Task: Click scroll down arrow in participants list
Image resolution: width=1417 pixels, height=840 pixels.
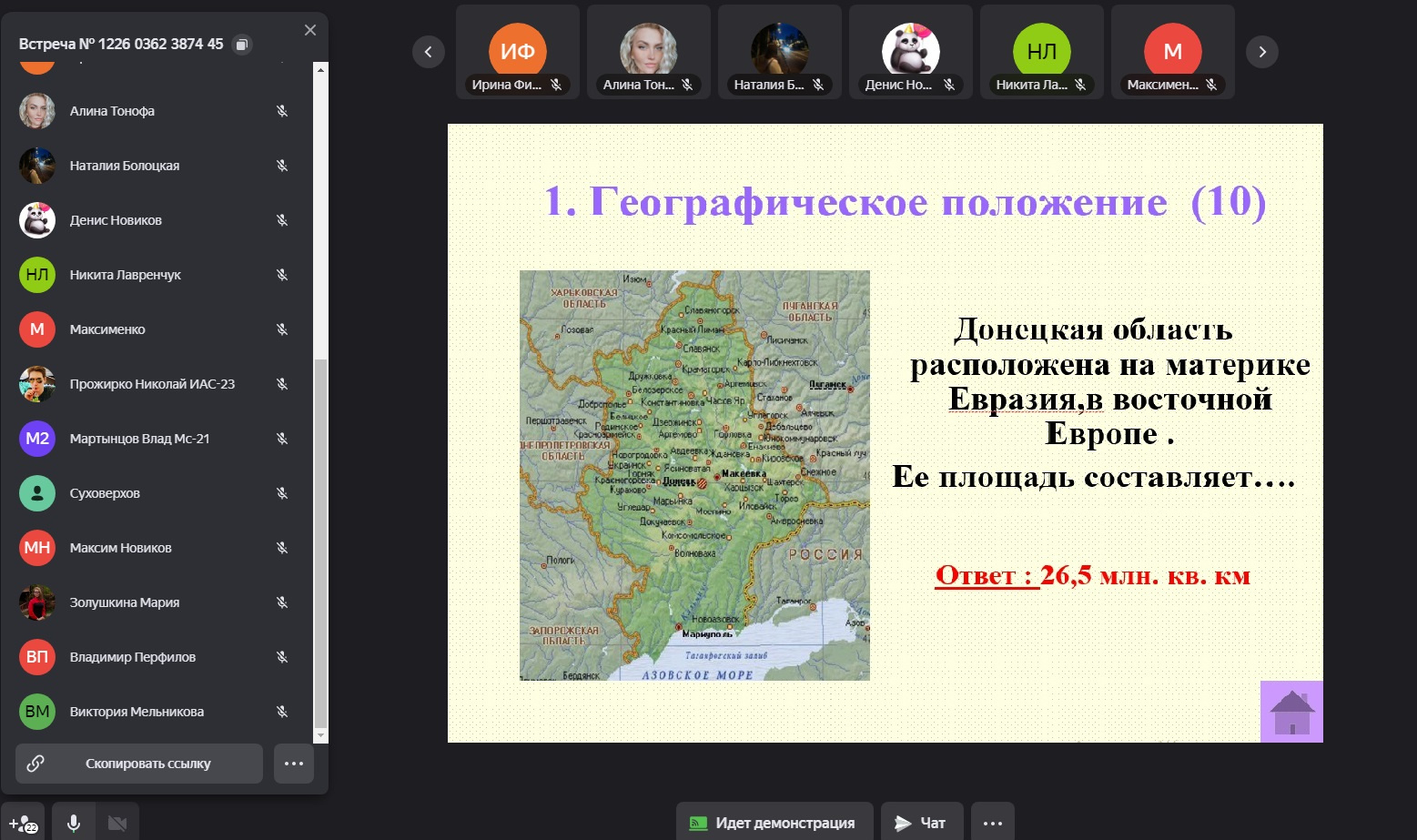Action: coord(320,734)
